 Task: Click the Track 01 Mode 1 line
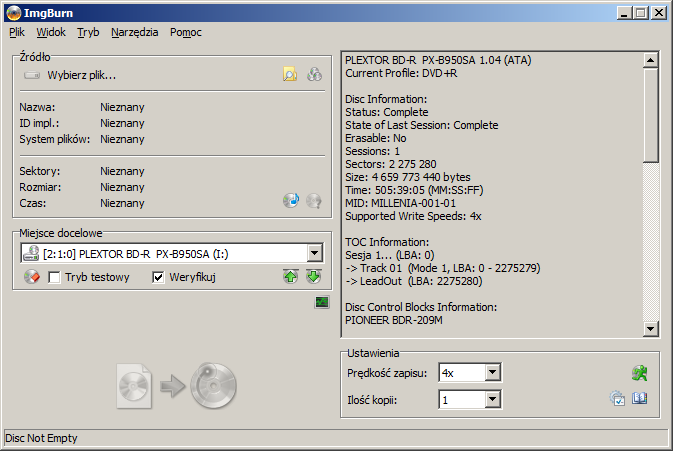[443, 268]
